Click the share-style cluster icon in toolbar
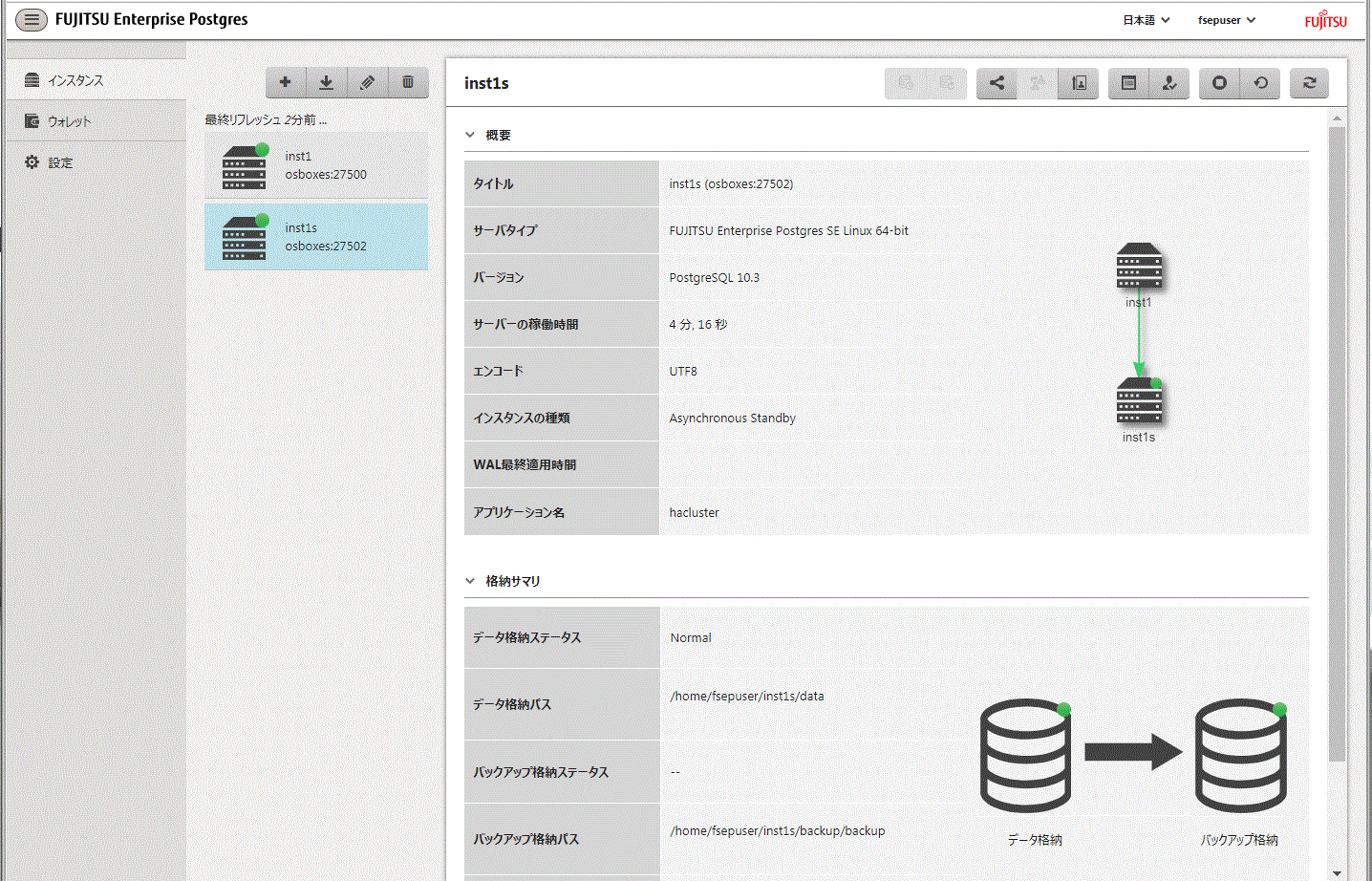1372x881 pixels. pos(997,83)
